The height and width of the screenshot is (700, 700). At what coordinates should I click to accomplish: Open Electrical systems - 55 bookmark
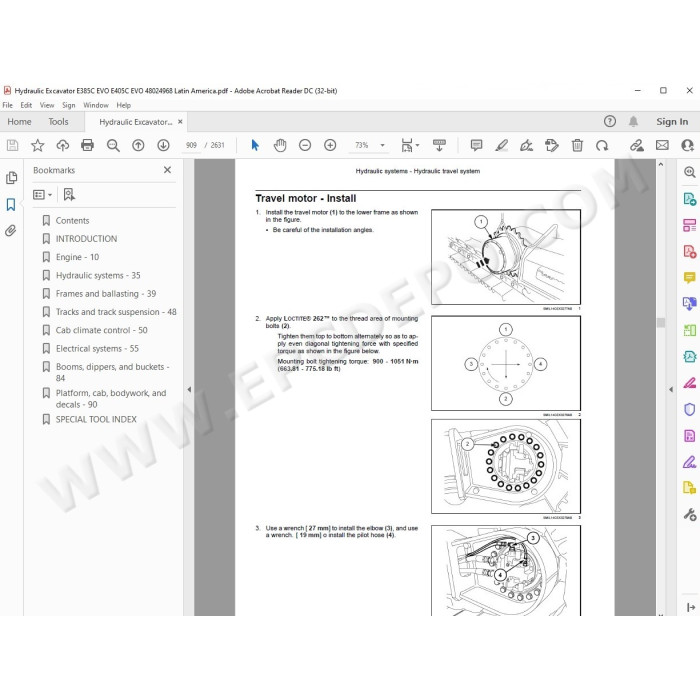[x=97, y=349]
